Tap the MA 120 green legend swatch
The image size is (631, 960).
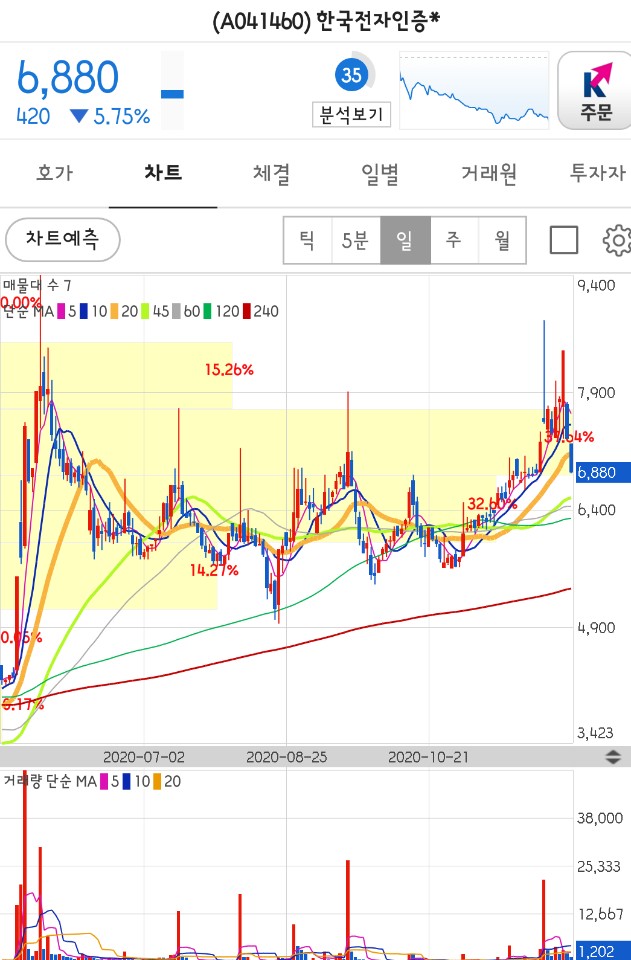207,312
